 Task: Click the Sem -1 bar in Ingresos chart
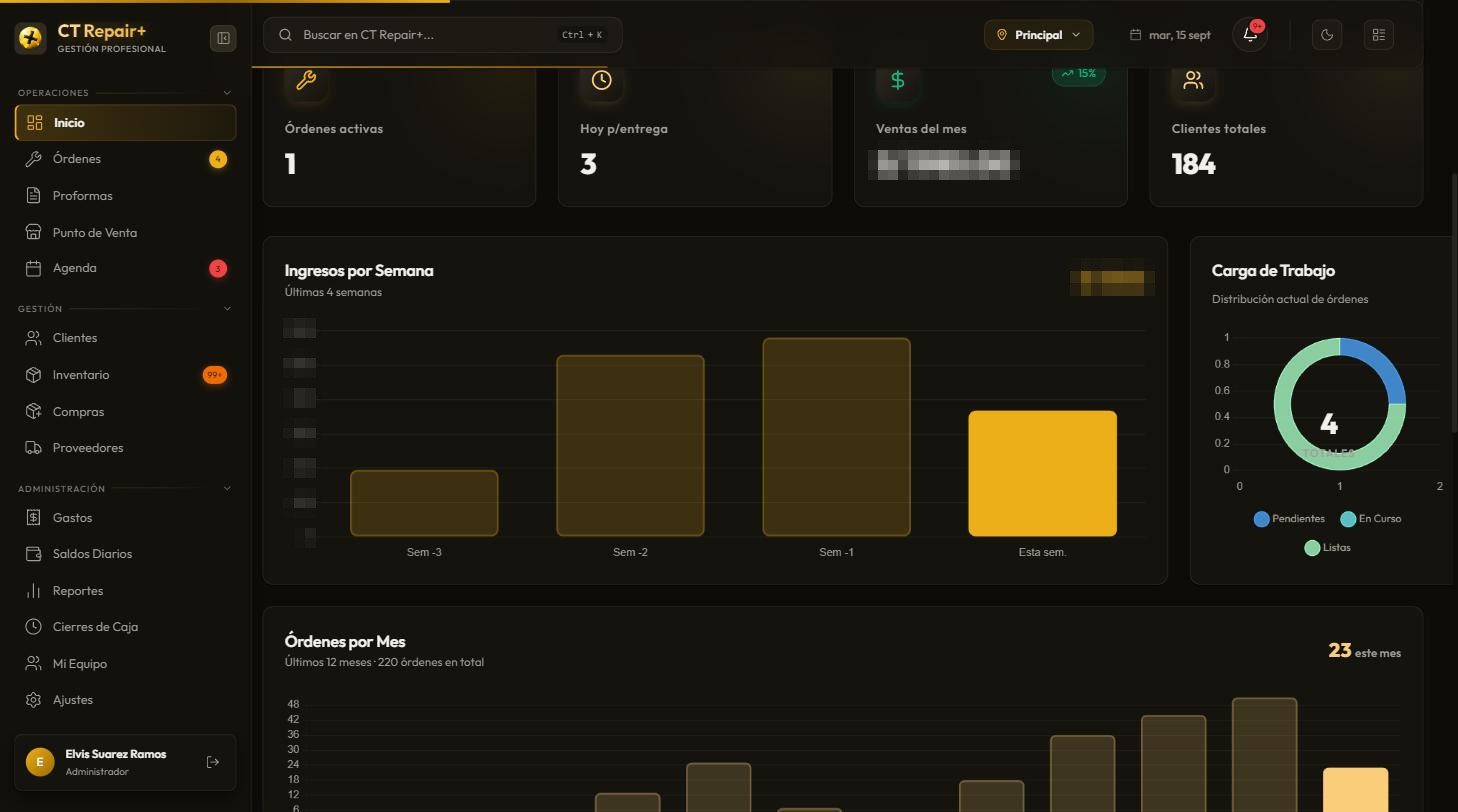[836, 437]
